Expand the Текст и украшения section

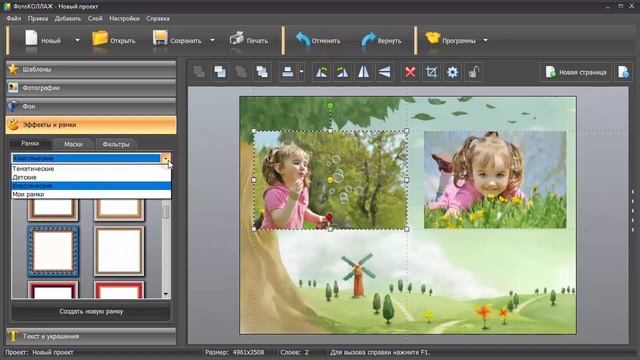click(91, 336)
